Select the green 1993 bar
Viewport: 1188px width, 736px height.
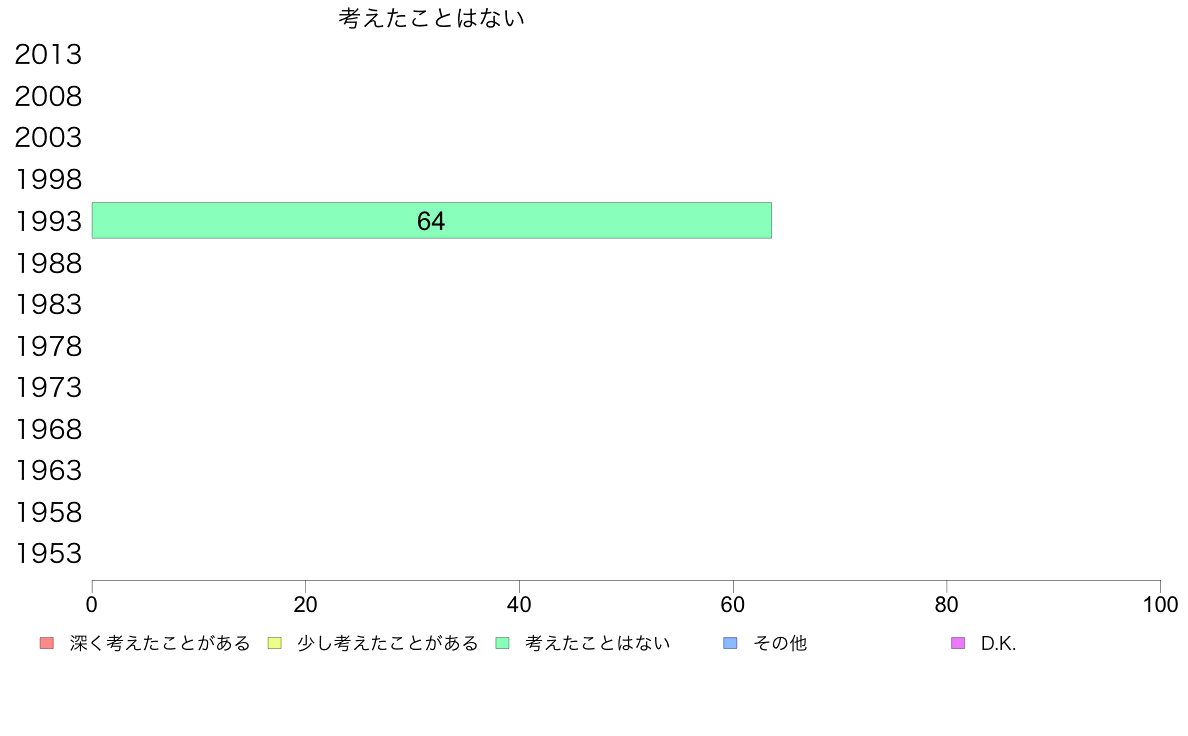point(432,221)
